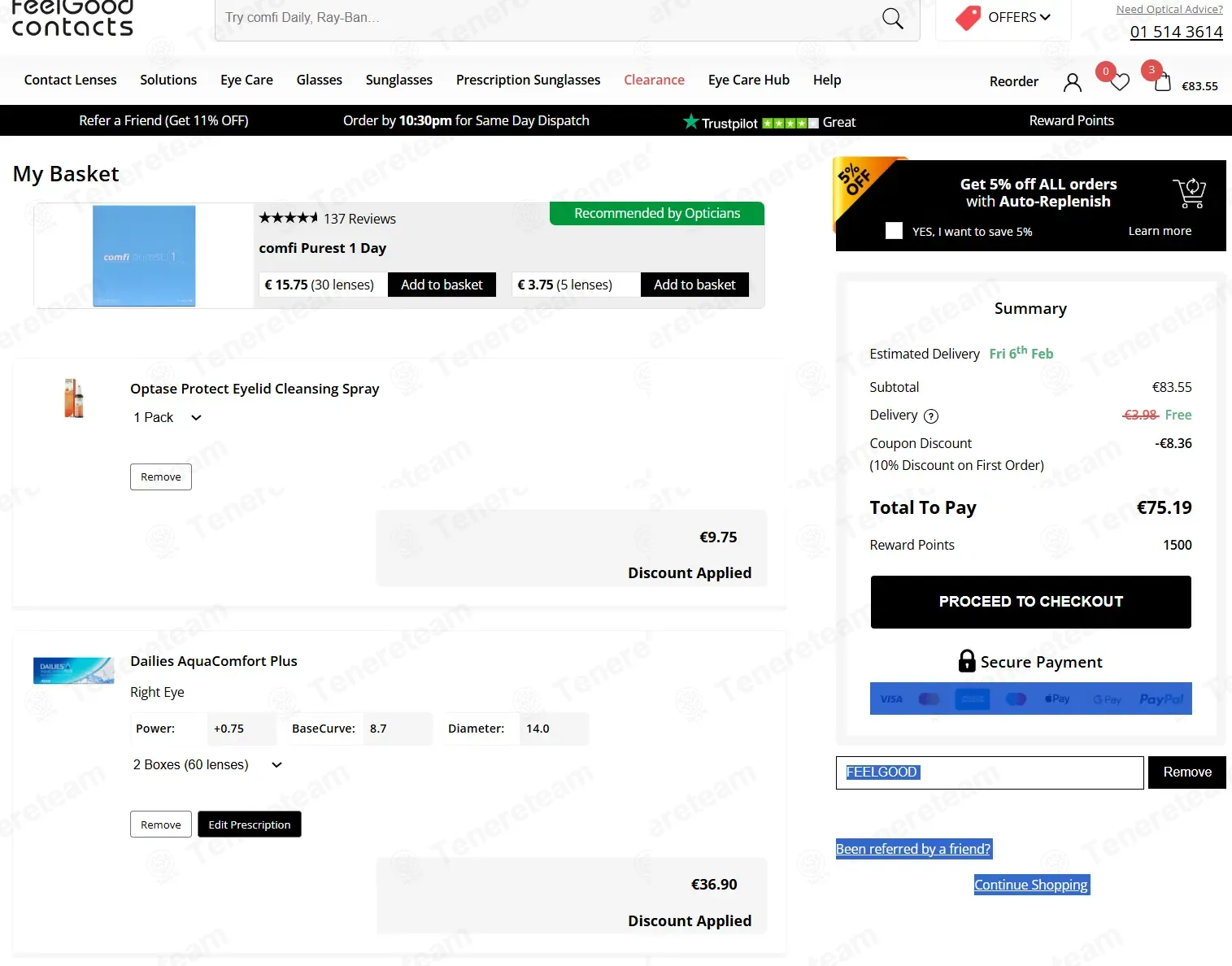Tick the 'YES, I want to save 5%' checkbox
This screenshot has width=1232, height=966.
click(894, 230)
